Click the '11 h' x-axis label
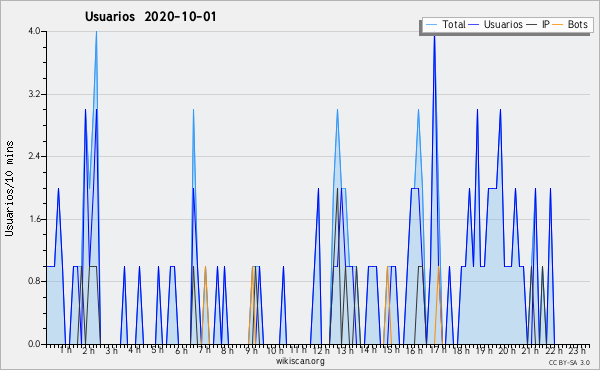Image resolution: width=600 pixels, height=370 pixels. click(x=298, y=350)
